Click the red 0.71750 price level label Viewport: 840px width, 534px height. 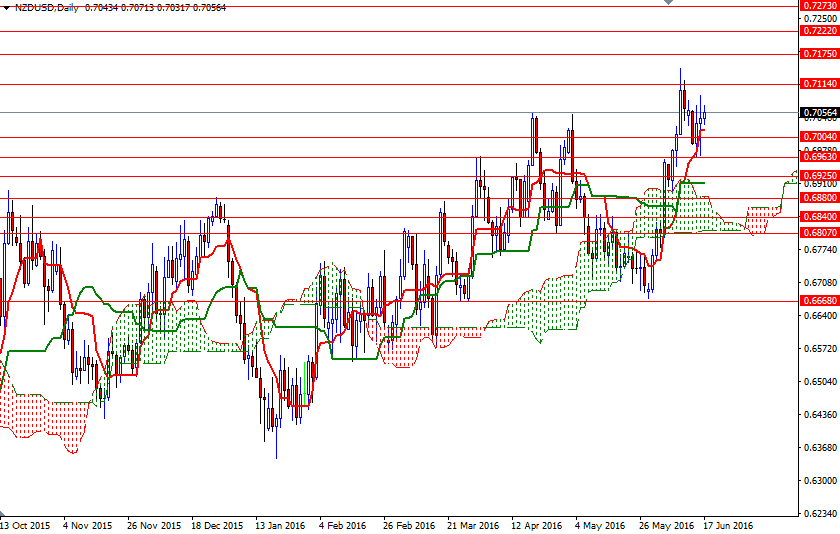tap(819, 54)
